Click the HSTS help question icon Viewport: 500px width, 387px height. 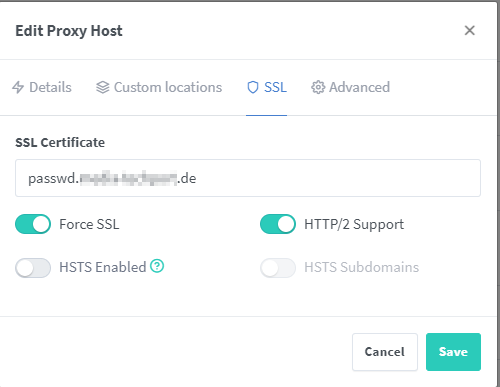pos(157,266)
